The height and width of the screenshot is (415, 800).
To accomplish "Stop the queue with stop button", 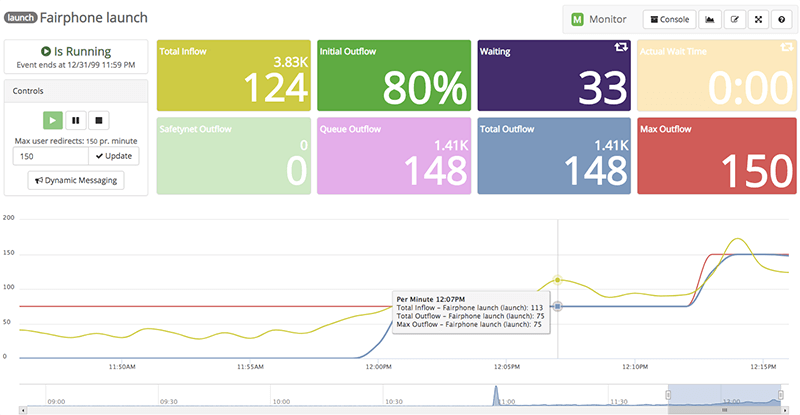I will point(98,121).
